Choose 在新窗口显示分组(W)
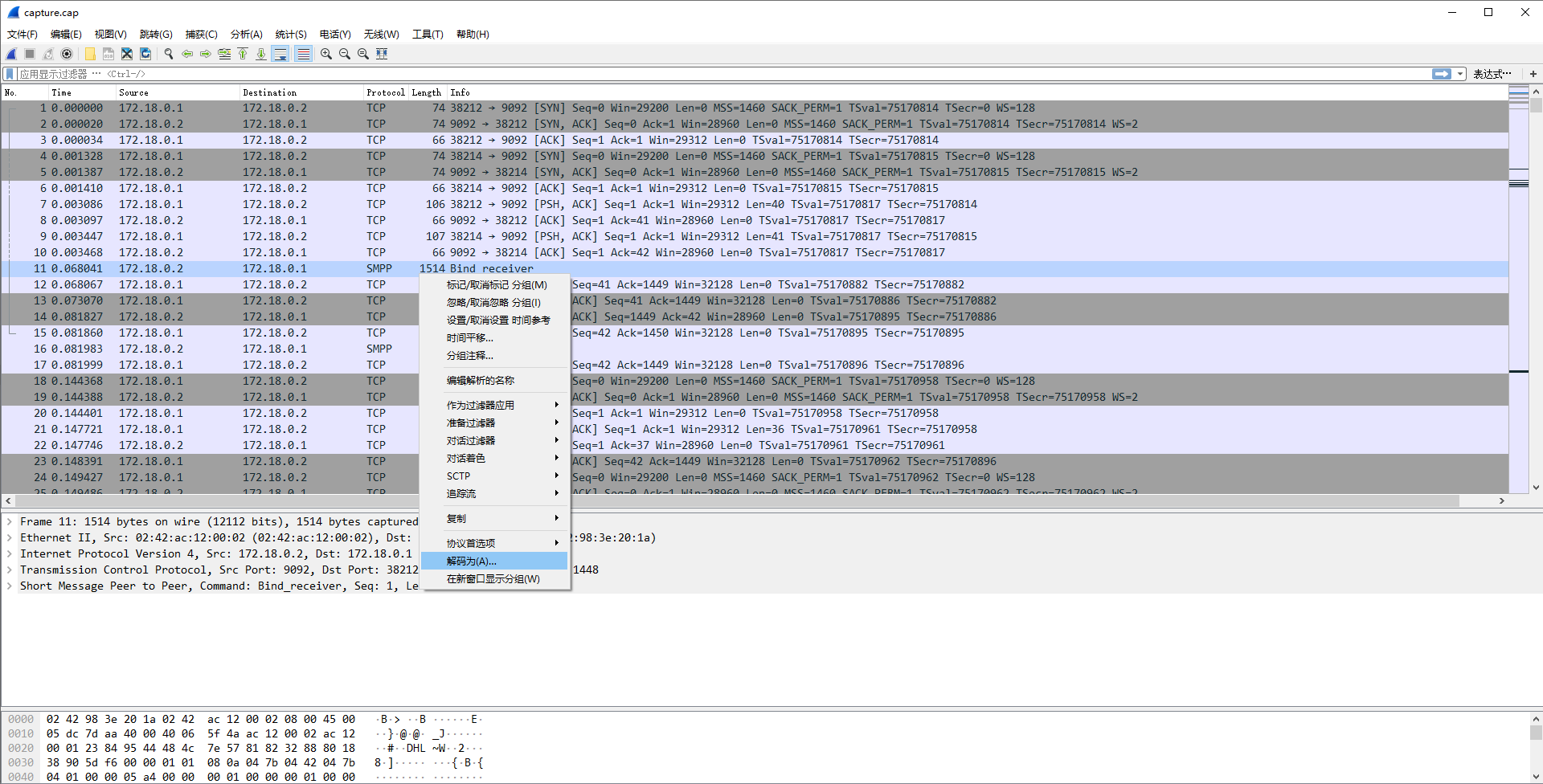 (494, 579)
